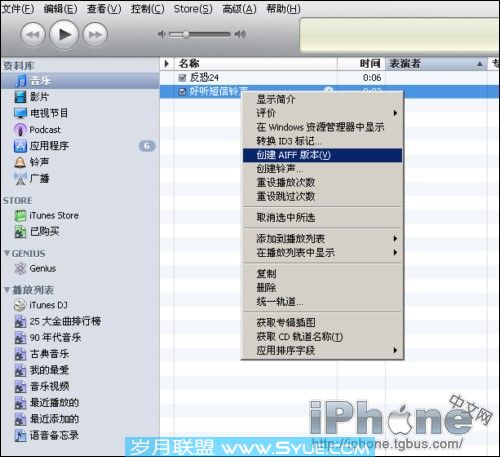Select the 广播 radio tower icon
The width and height of the screenshot is (500, 457).
coord(20,179)
